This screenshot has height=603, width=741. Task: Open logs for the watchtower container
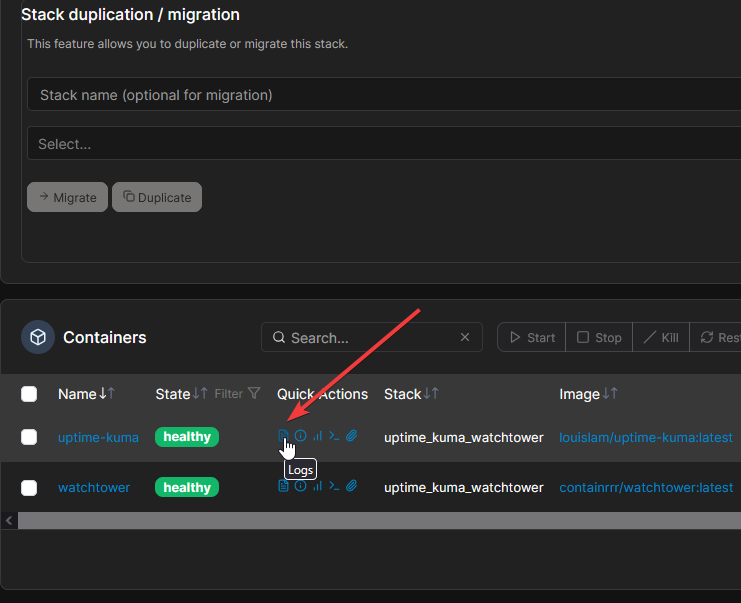click(284, 487)
